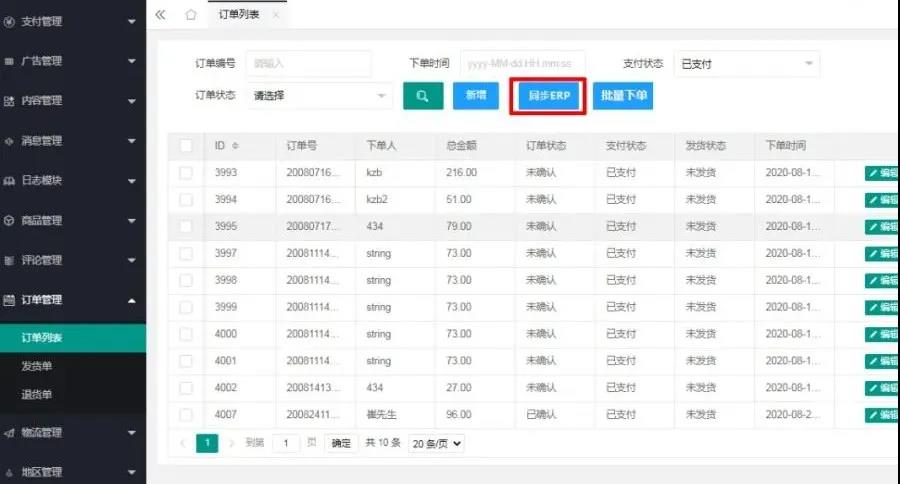Click the 批量下单 button
Screen dimensions: 900x484
click(623, 96)
